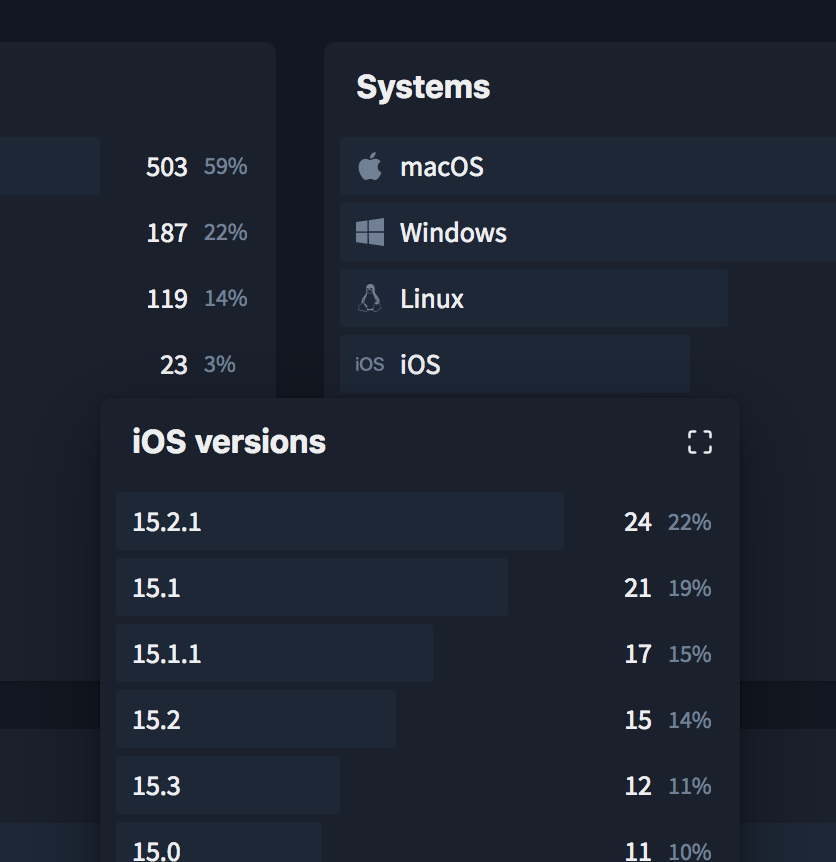The image size is (836, 862).
Task: Click the 119 visitors count
Action: 167,299
